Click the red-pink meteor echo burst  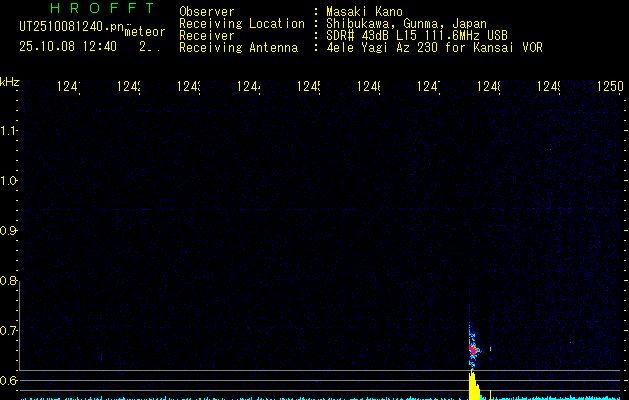tap(474, 350)
